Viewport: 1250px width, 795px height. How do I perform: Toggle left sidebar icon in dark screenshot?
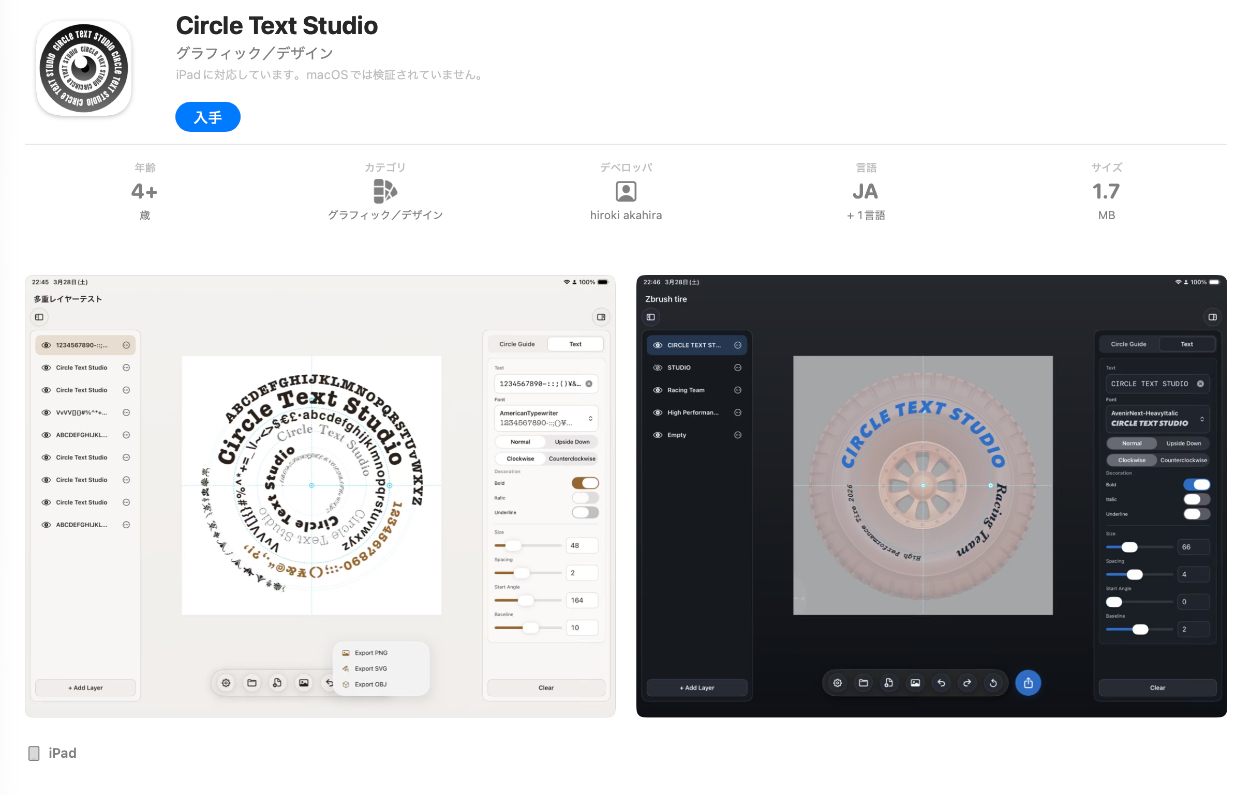[651, 317]
